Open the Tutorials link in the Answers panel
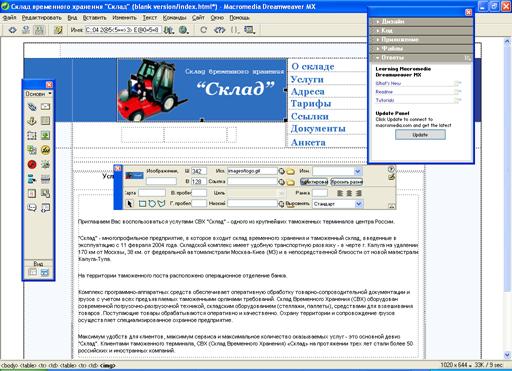 (385, 100)
